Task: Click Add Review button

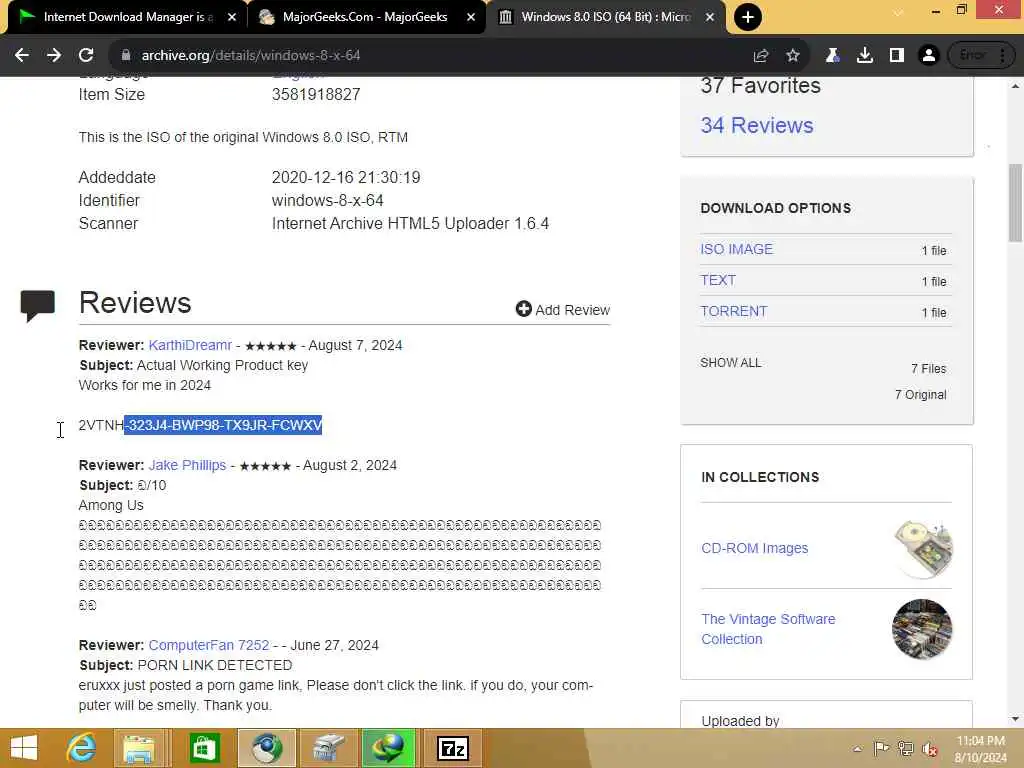Action: pyautogui.click(x=563, y=310)
